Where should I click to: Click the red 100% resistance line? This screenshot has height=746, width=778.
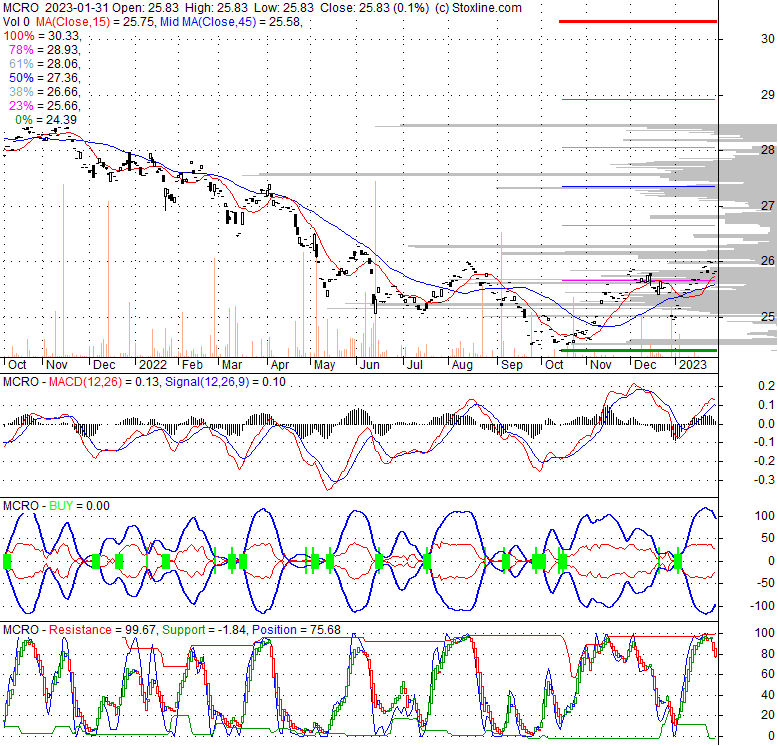click(x=638, y=21)
